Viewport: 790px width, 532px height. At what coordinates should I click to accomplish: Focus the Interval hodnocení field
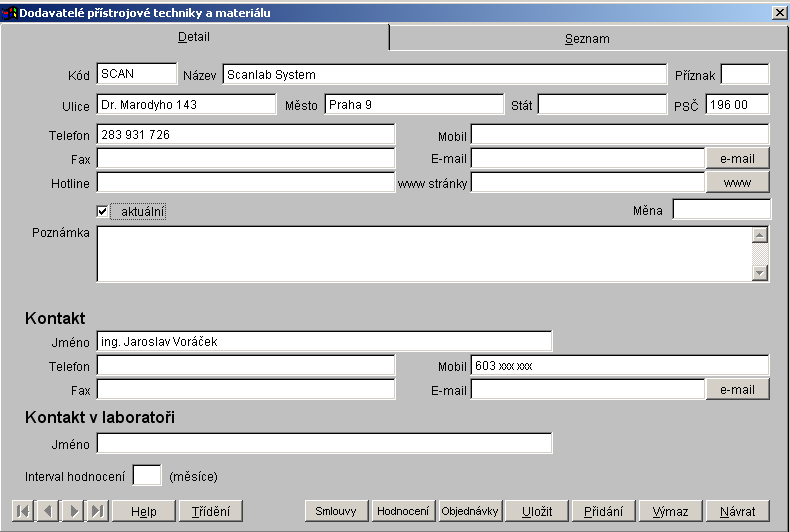[147, 476]
